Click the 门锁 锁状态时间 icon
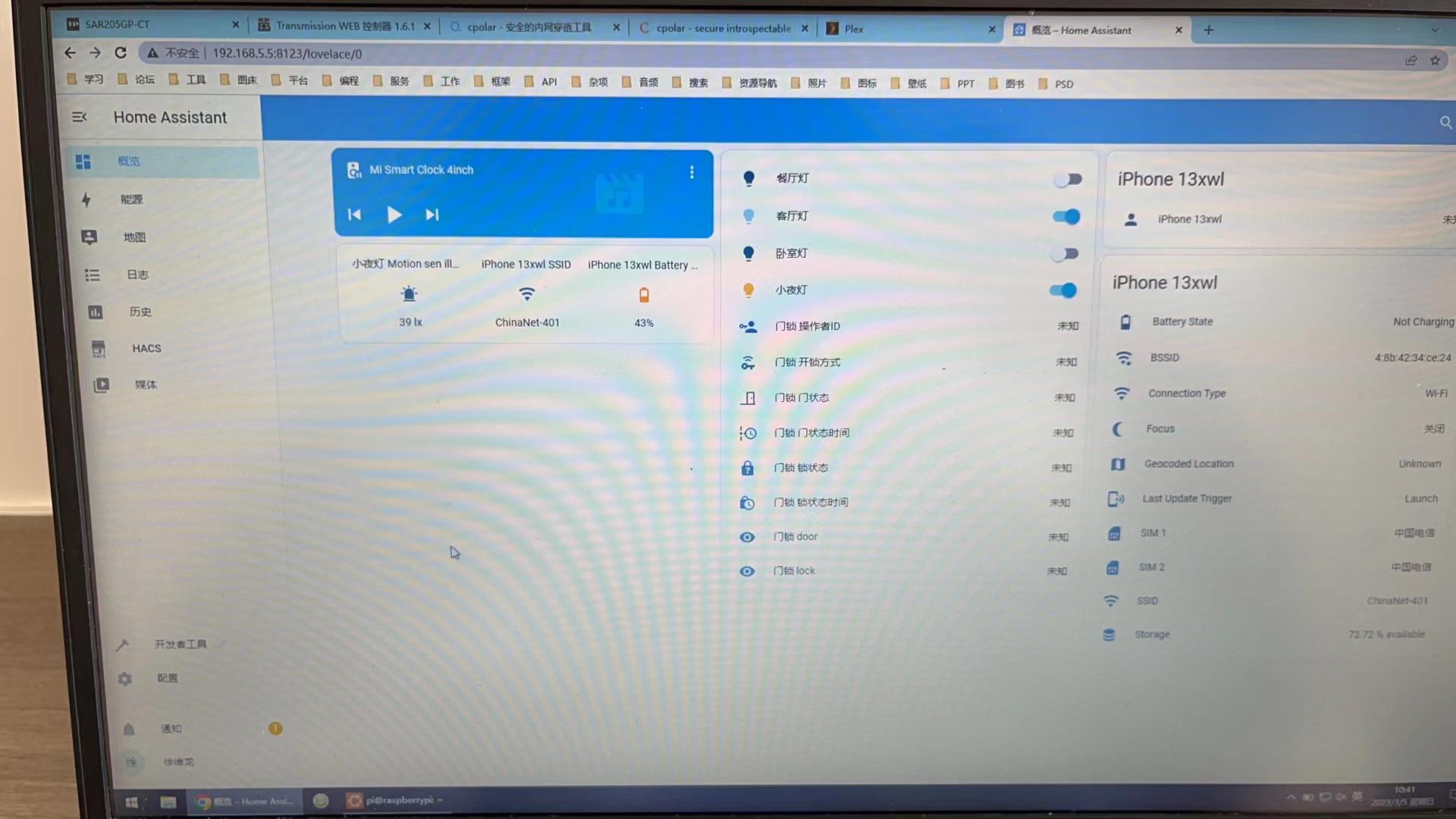The image size is (1456, 819). pos(747,503)
